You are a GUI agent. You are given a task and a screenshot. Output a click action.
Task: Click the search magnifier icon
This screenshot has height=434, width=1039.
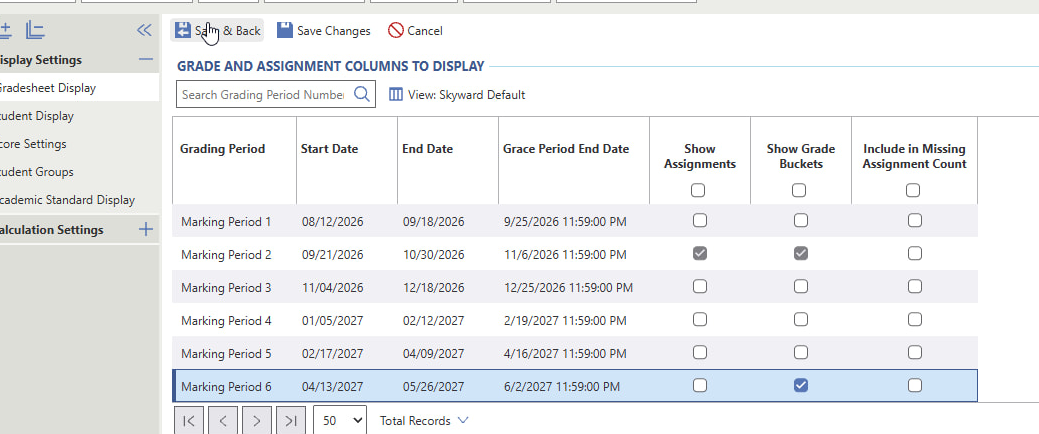tap(361, 94)
